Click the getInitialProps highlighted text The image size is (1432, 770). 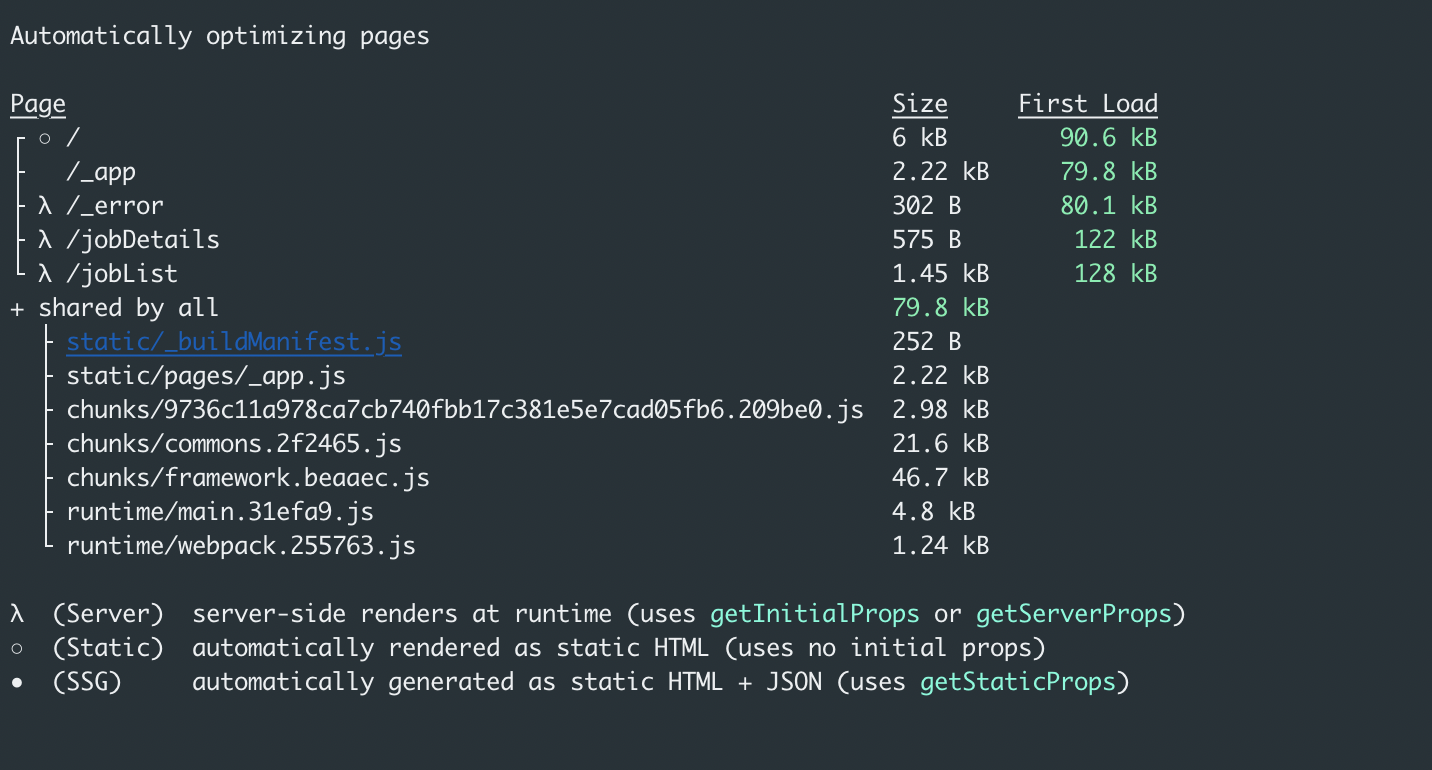point(814,613)
